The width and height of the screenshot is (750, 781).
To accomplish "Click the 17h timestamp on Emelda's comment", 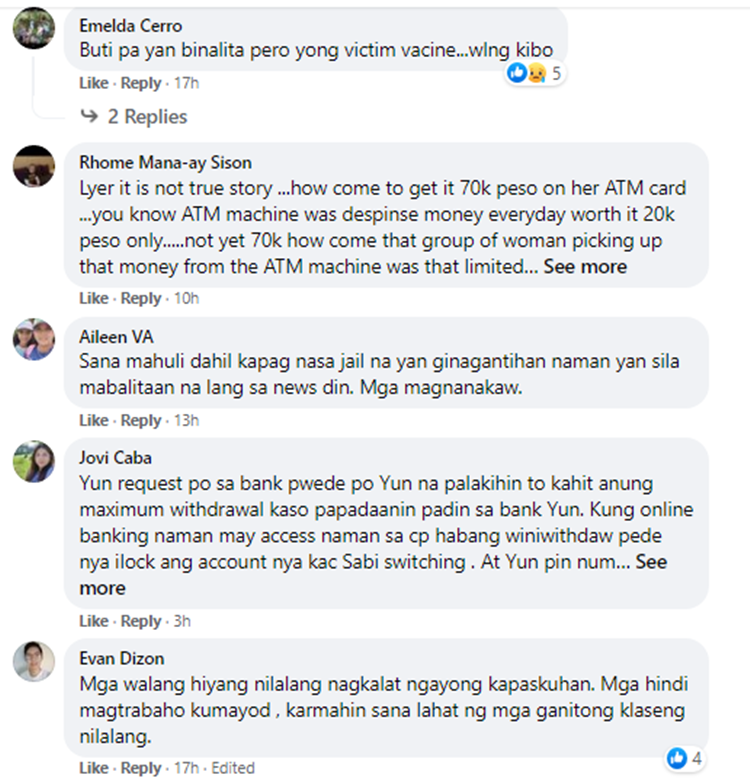I will click(x=186, y=83).
